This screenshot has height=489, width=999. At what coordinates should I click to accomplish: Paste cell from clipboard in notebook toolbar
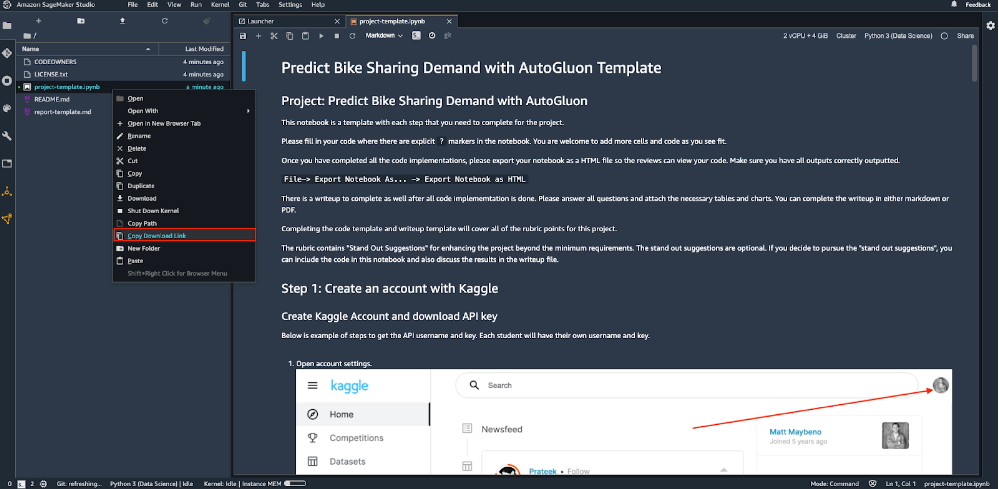[x=305, y=36]
